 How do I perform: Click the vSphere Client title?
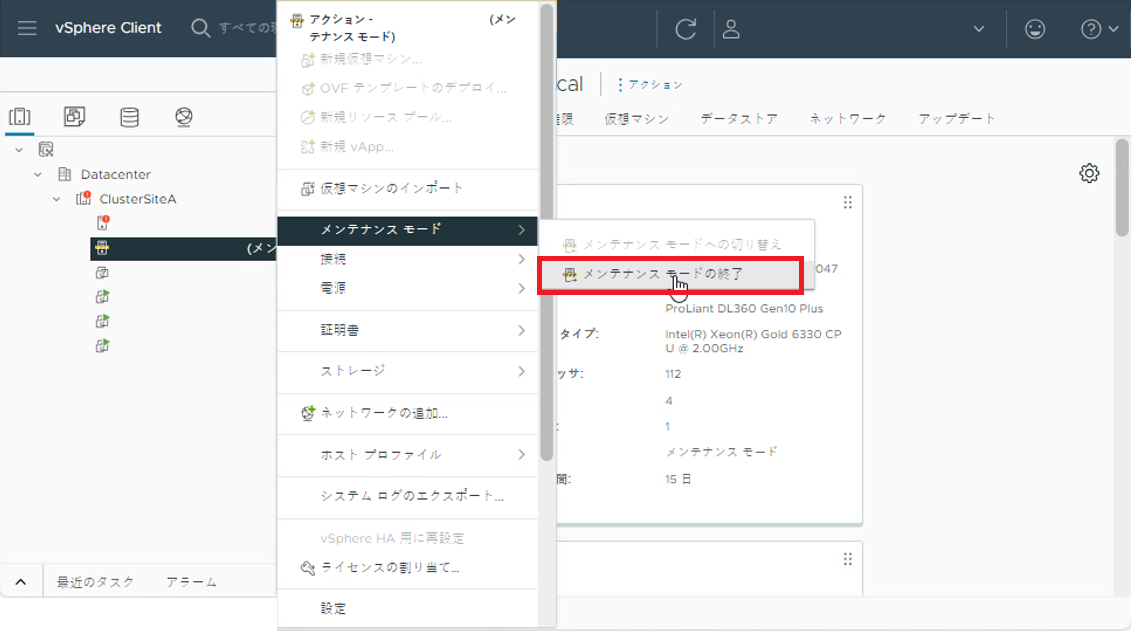[108, 28]
